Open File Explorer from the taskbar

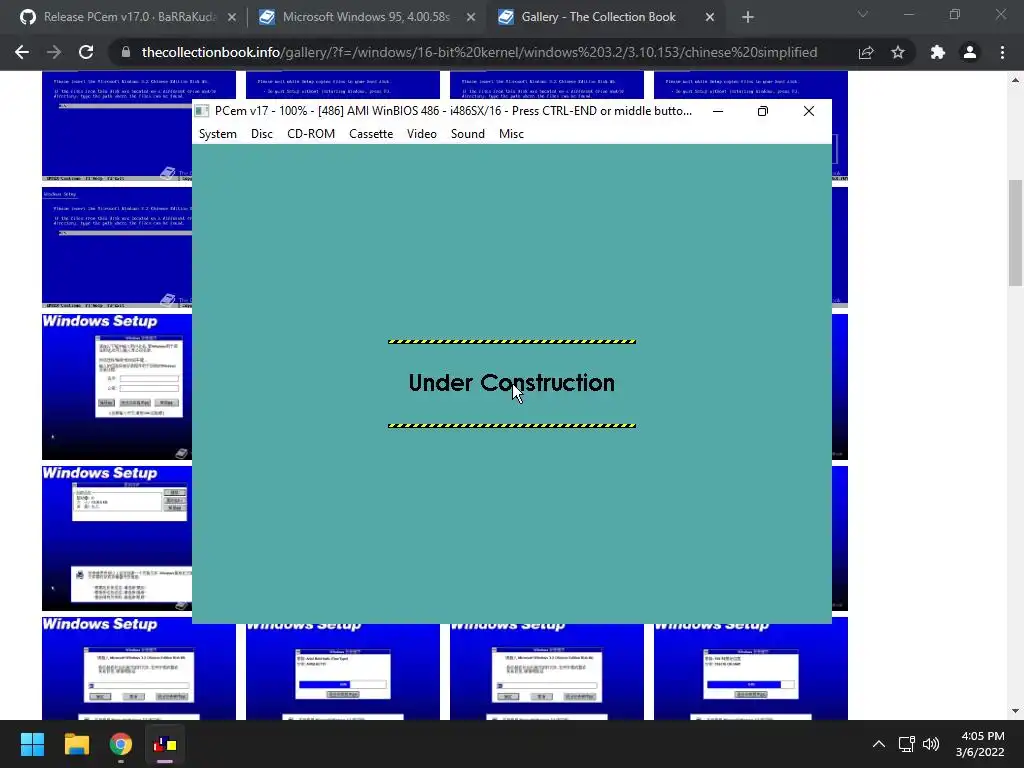(x=76, y=744)
